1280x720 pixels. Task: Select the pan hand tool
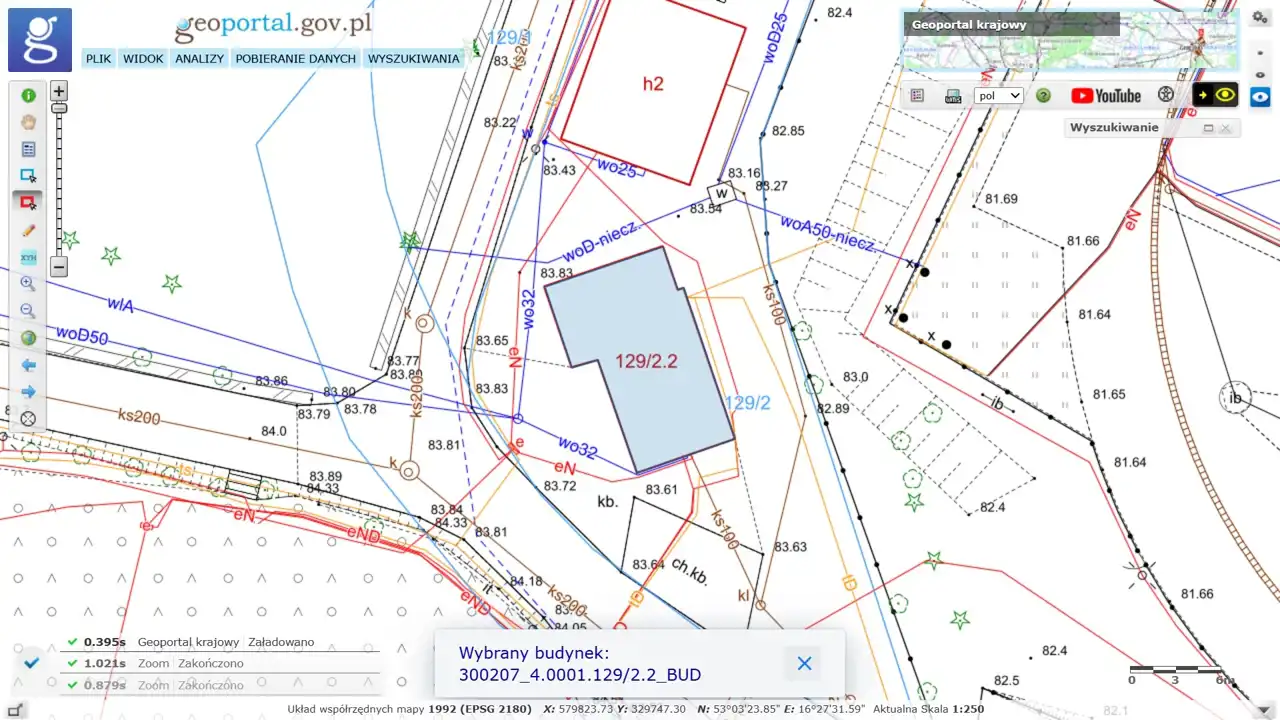coord(28,122)
